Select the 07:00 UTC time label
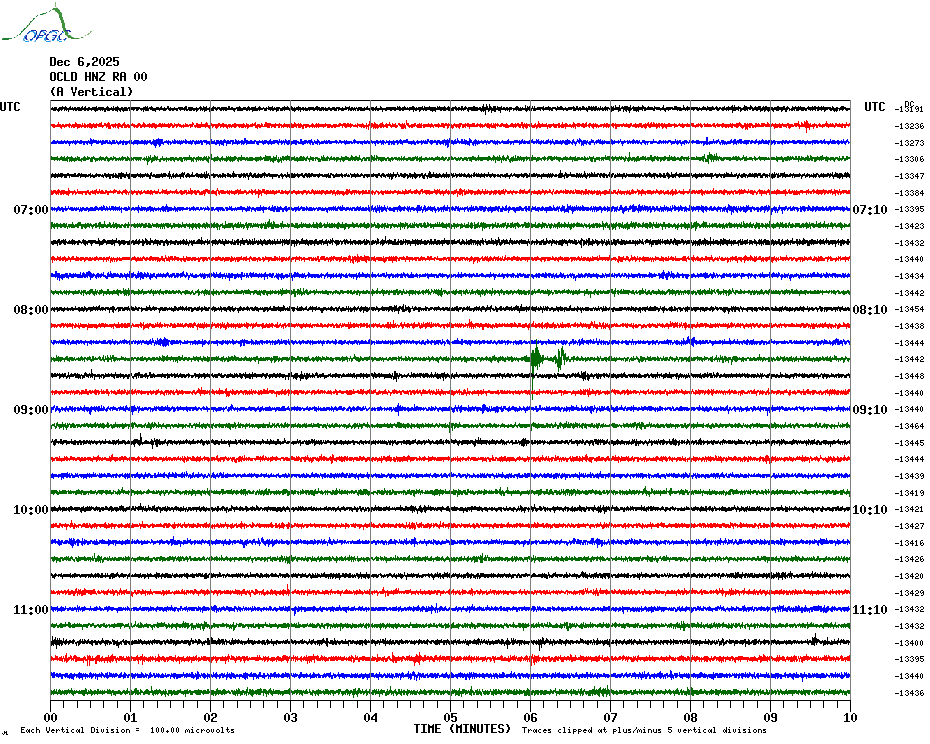930x744 pixels. (31, 209)
